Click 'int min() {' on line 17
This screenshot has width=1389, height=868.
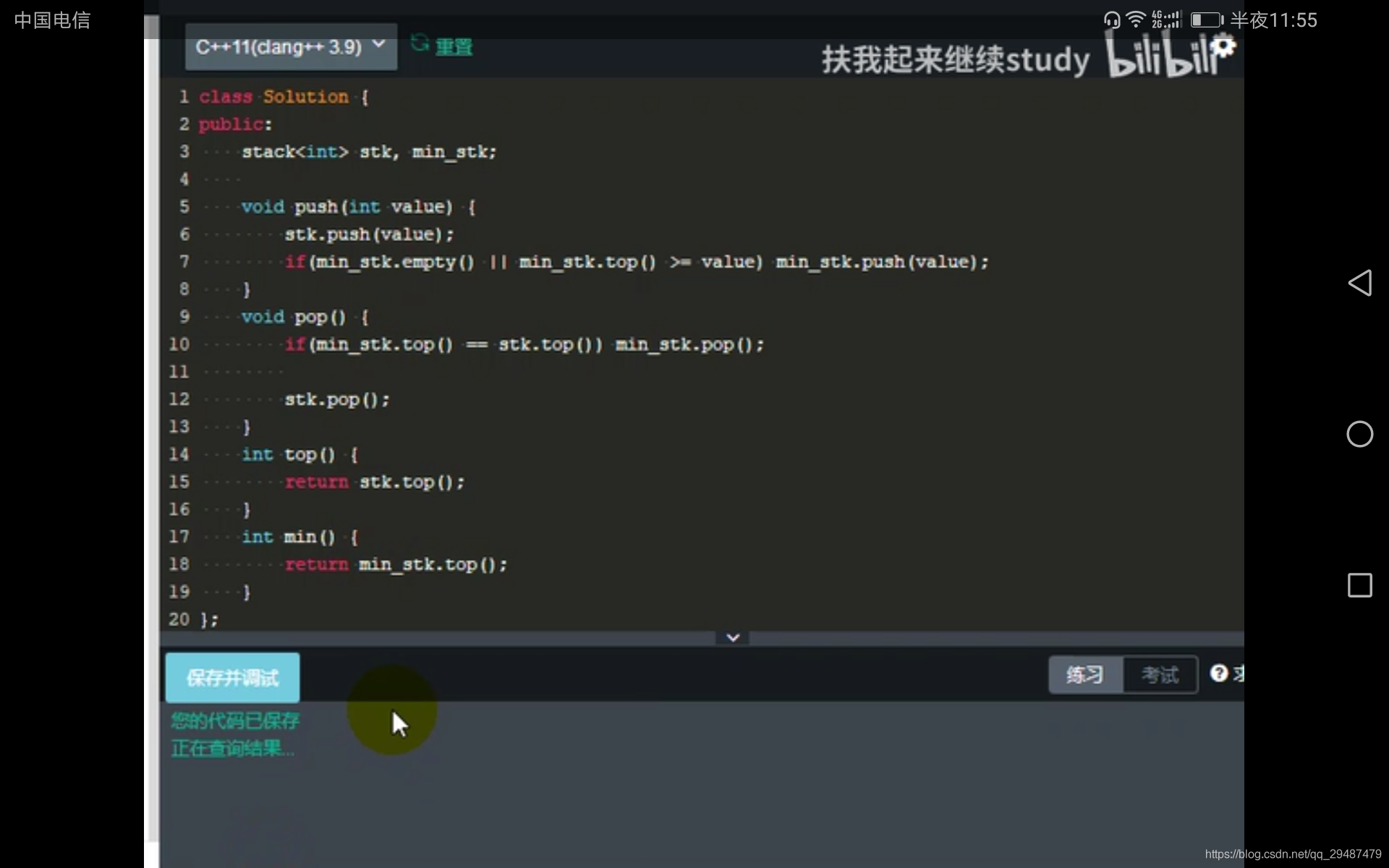point(300,537)
